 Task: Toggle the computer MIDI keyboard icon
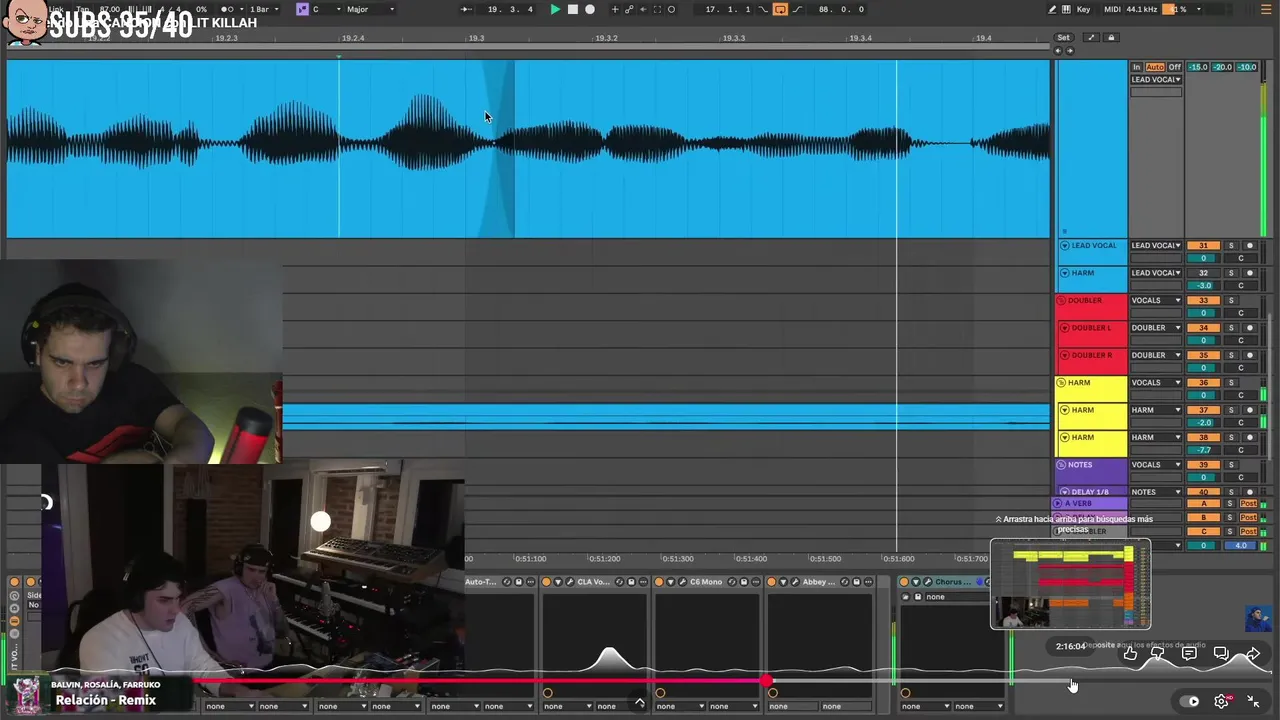(1066, 9)
